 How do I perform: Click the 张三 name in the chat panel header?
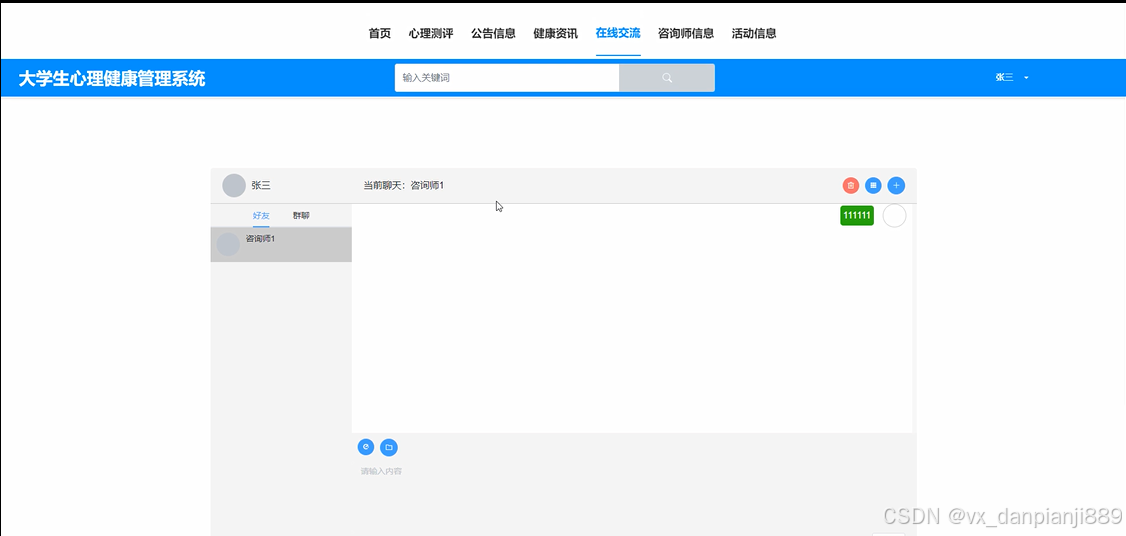tap(261, 185)
